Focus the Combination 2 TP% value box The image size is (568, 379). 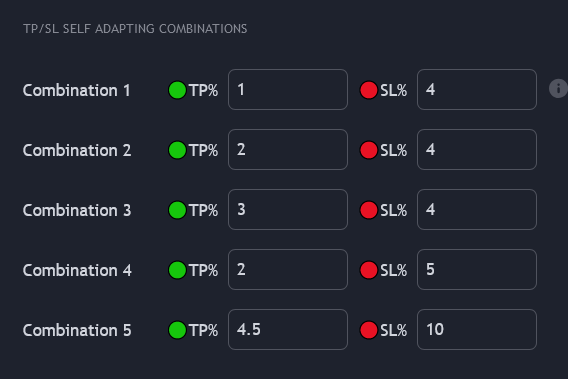tap(288, 149)
